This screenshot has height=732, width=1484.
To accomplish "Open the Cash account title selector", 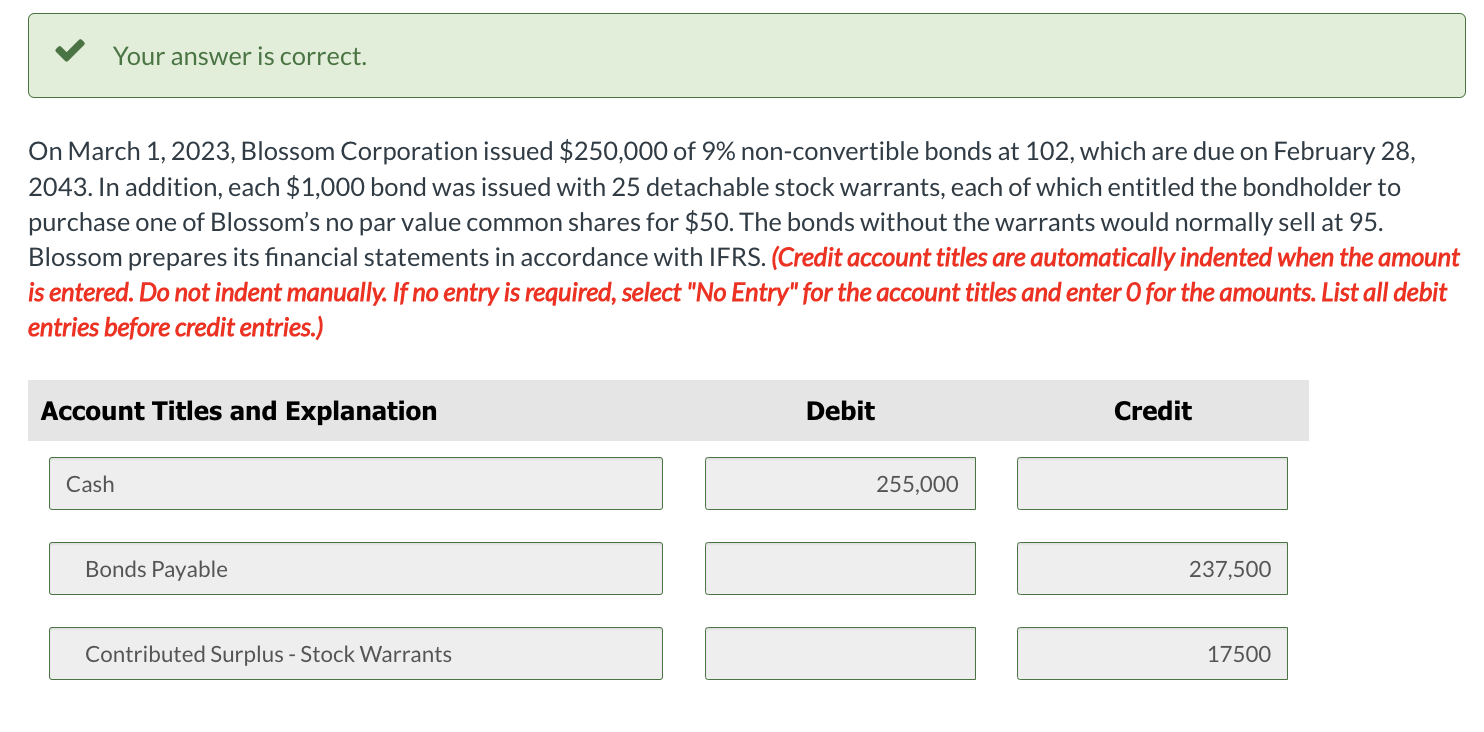I will pyautogui.click(x=355, y=483).
